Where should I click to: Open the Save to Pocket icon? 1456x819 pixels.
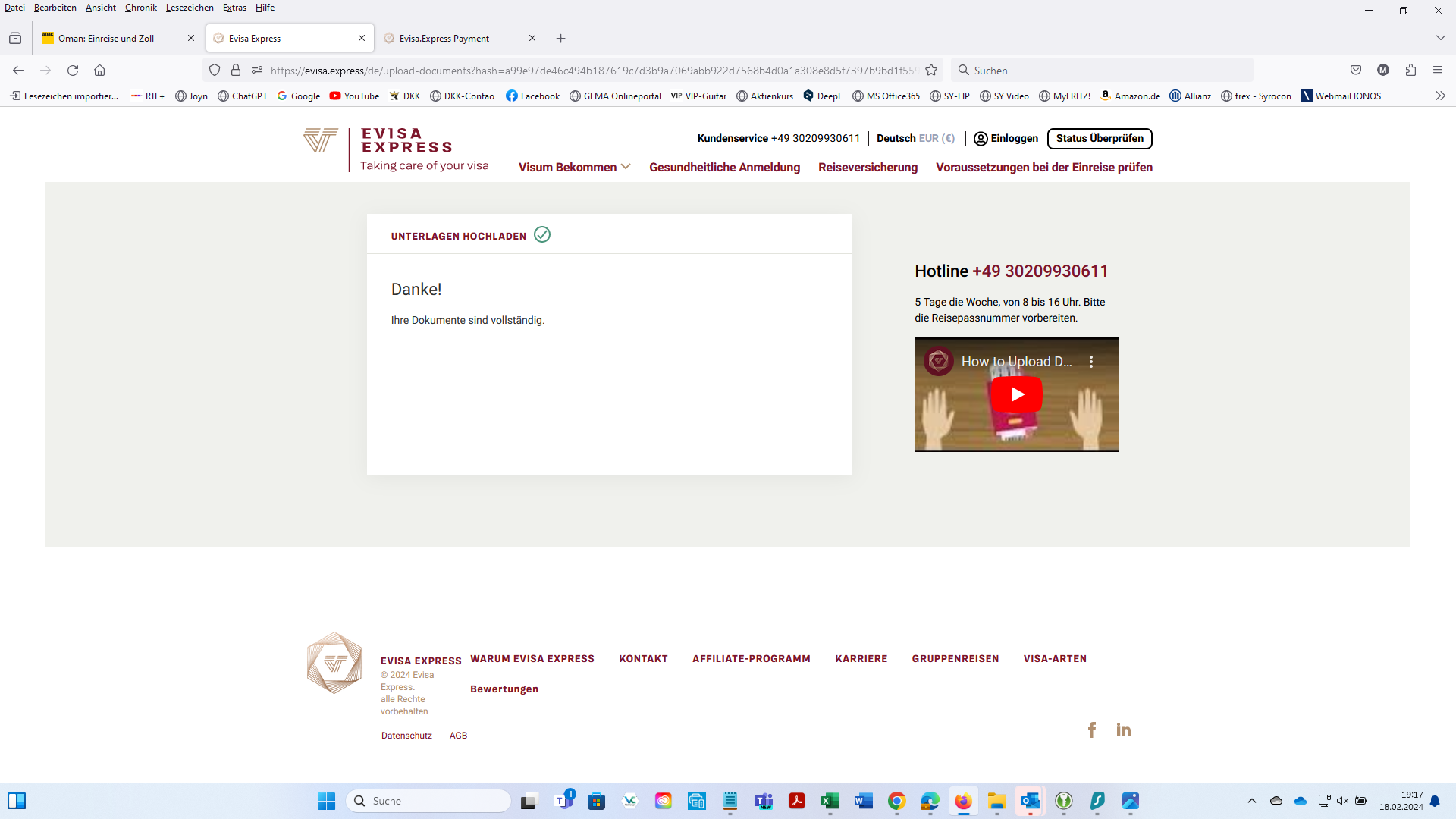pos(1356,71)
